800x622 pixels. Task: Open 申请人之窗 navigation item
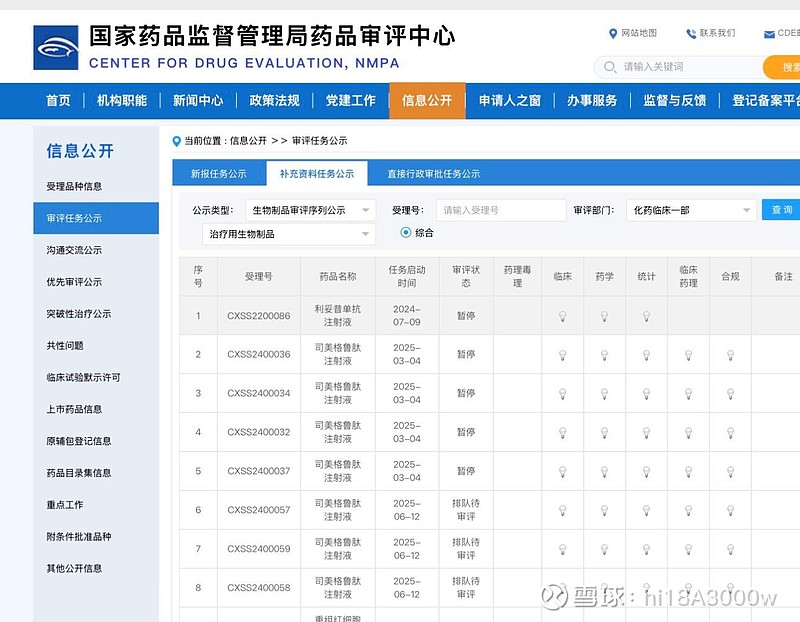click(510, 101)
